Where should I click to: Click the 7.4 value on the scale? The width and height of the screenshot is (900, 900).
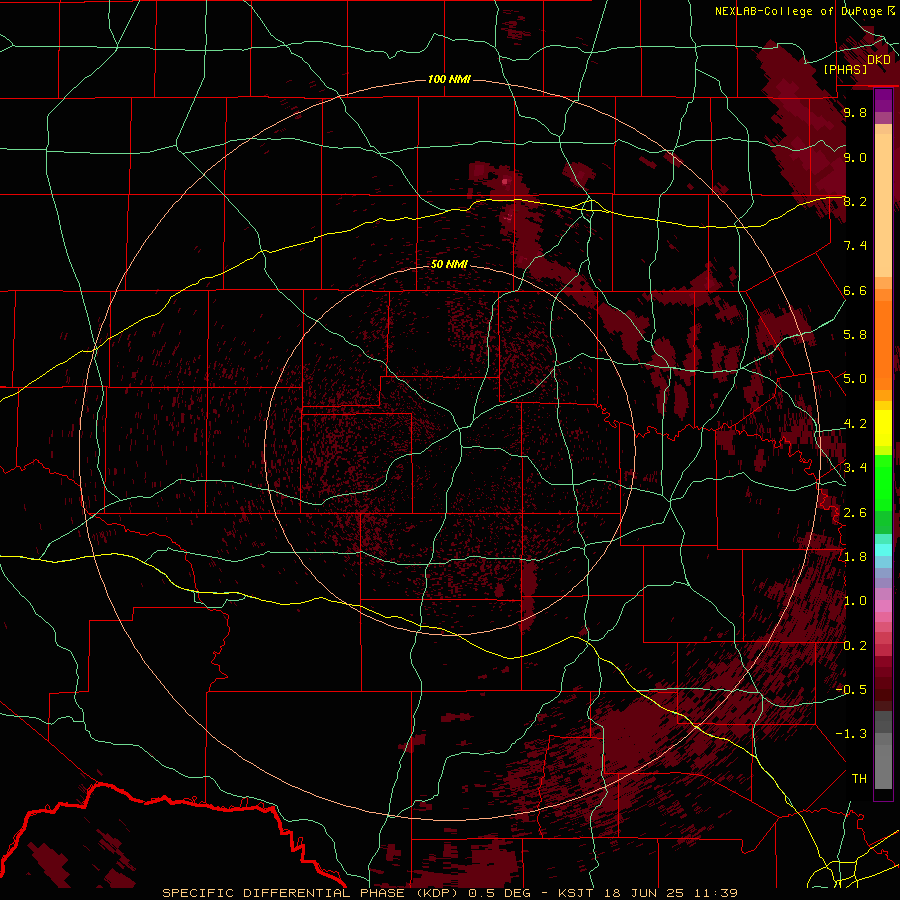click(855, 246)
